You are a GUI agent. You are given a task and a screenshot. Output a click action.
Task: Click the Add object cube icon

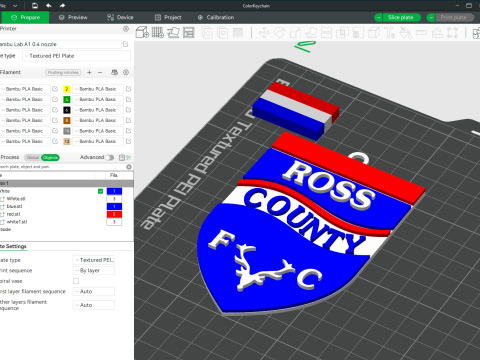(x=142, y=32)
